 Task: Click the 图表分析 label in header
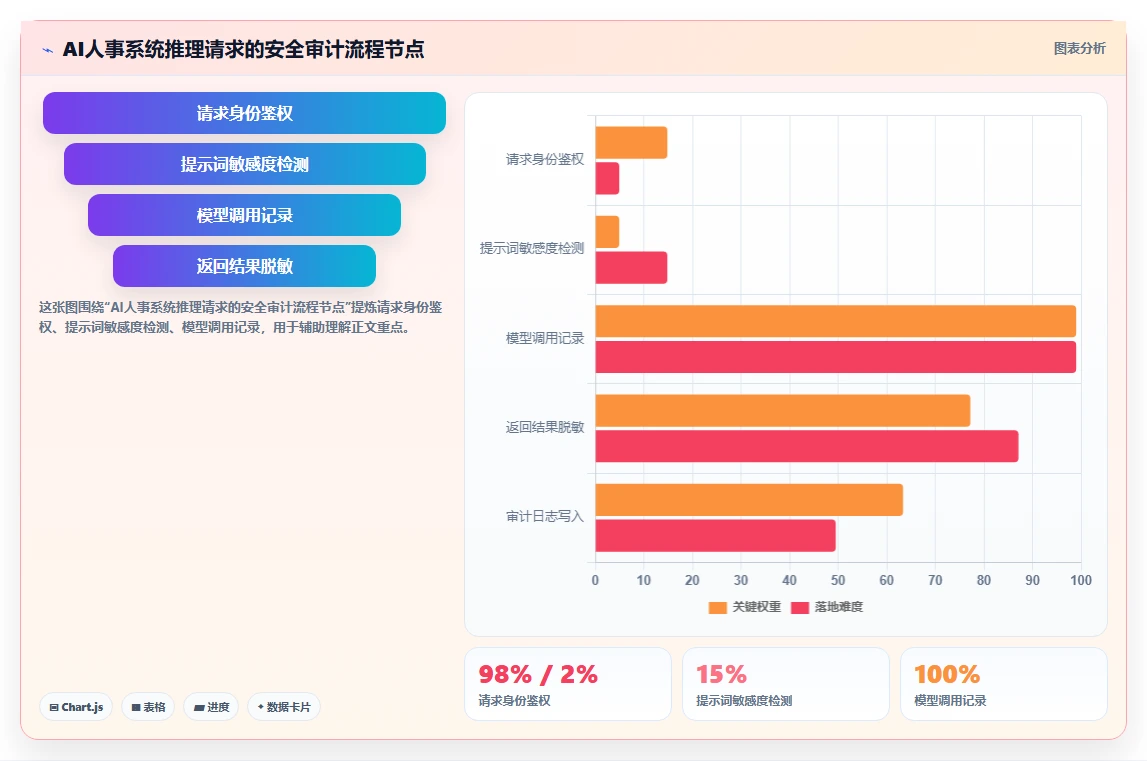tap(1079, 48)
